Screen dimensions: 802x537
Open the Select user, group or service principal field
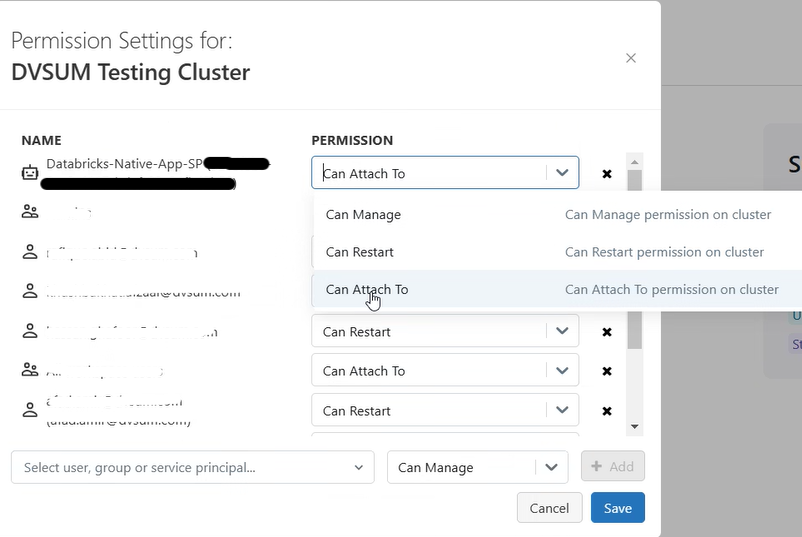click(193, 467)
